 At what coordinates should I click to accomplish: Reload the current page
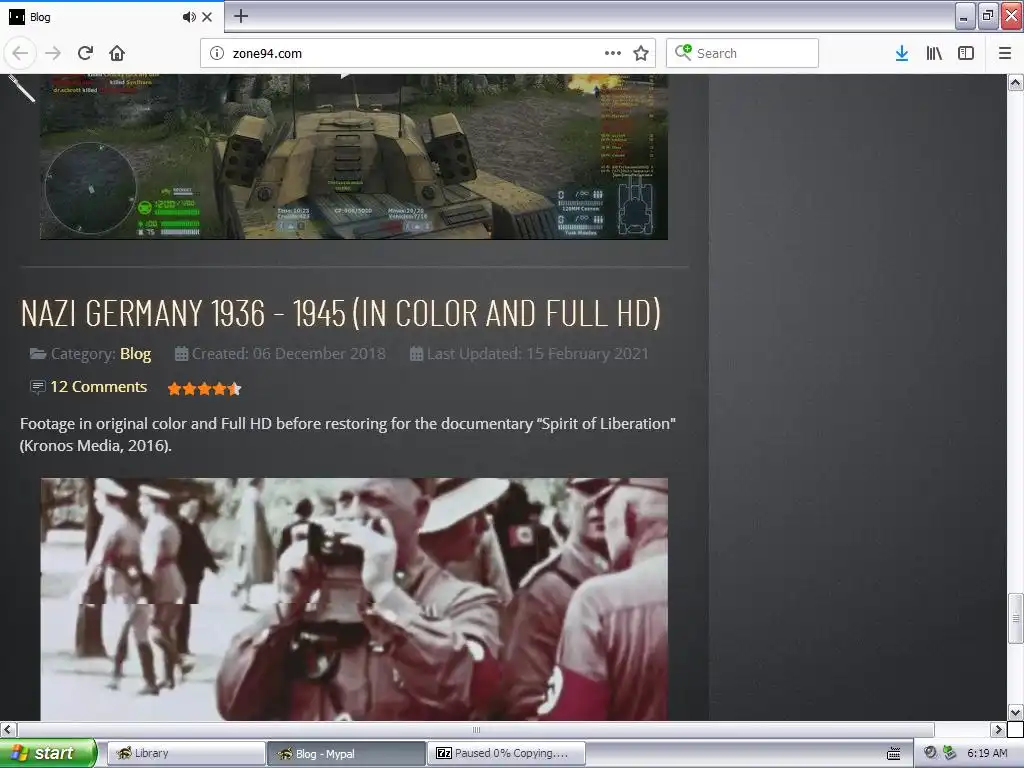pos(86,53)
